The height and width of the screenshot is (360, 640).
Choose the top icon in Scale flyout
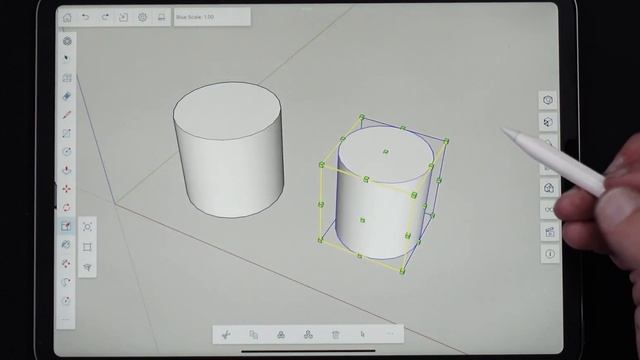[87, 227]
